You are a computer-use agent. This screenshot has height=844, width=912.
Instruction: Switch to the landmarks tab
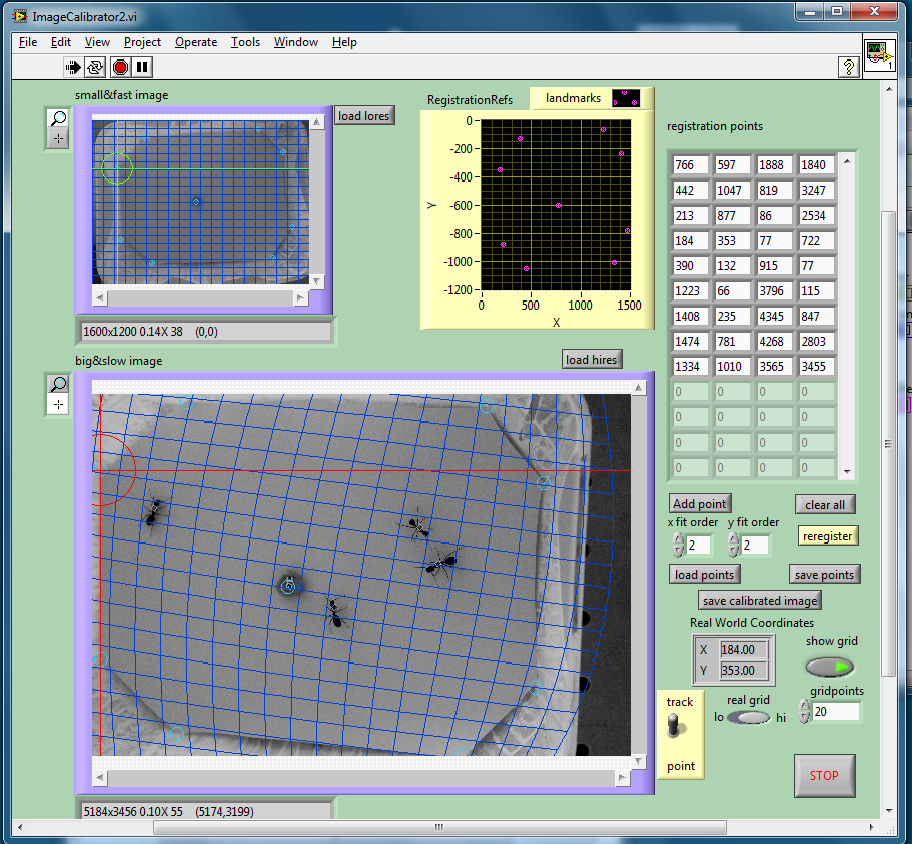click(x=574, y=98)
